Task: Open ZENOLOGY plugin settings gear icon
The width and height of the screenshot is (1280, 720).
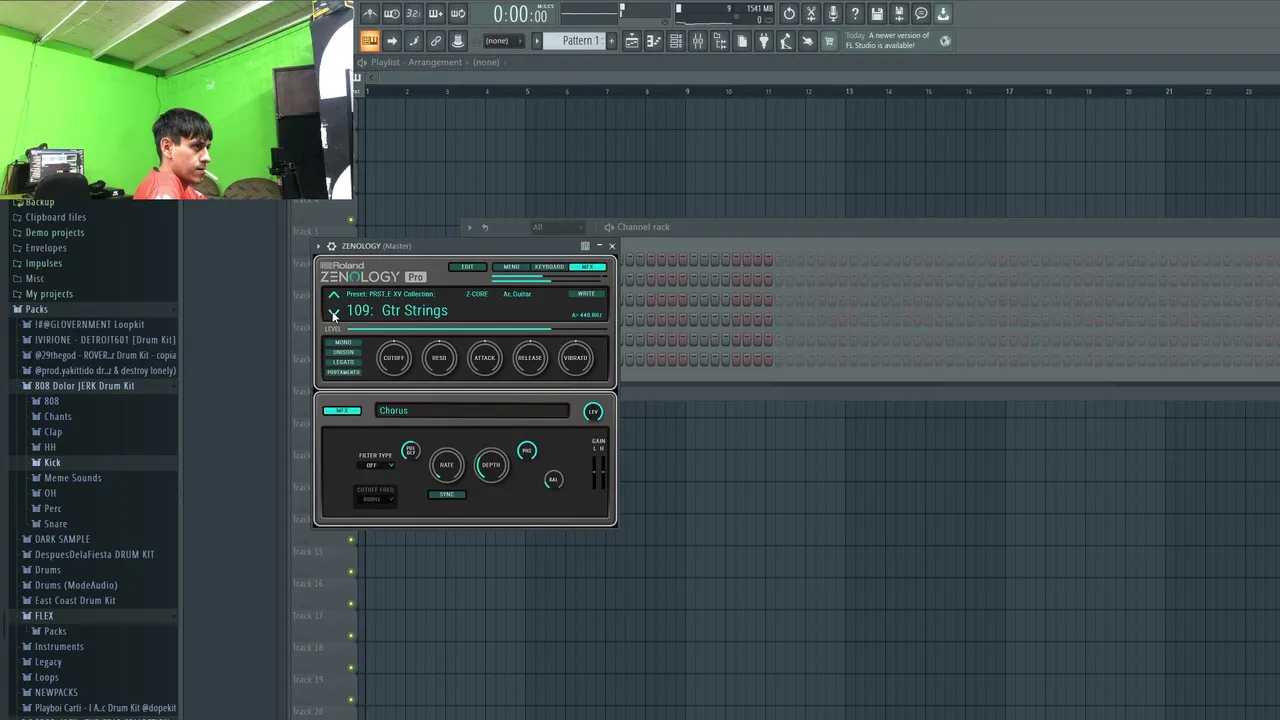Action: coord(331,246)
